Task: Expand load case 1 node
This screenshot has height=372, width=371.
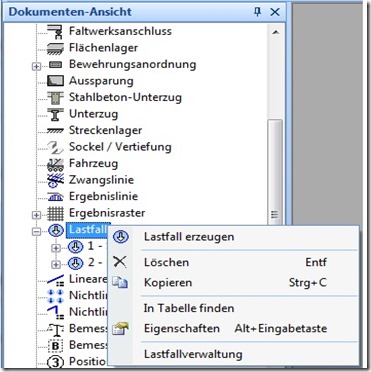Action: [x=56, y=248]
